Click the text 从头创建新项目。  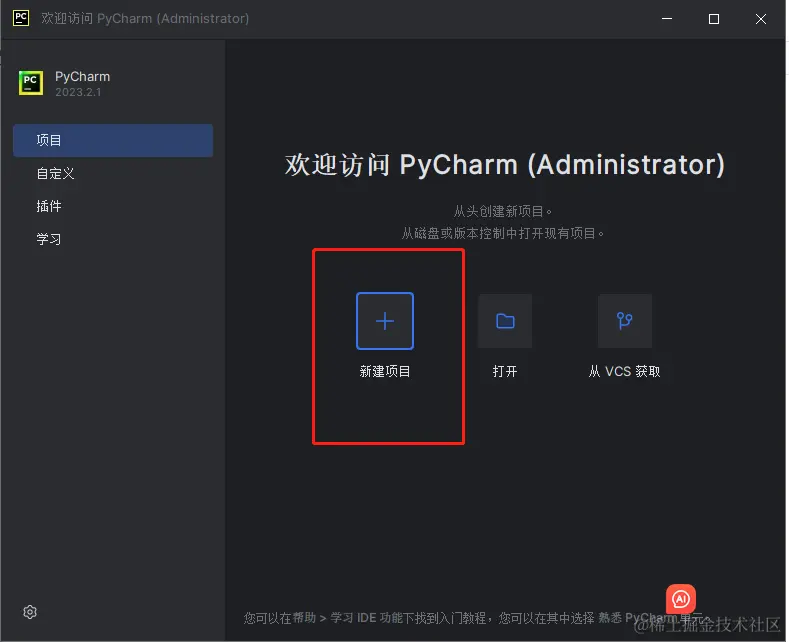503,211
